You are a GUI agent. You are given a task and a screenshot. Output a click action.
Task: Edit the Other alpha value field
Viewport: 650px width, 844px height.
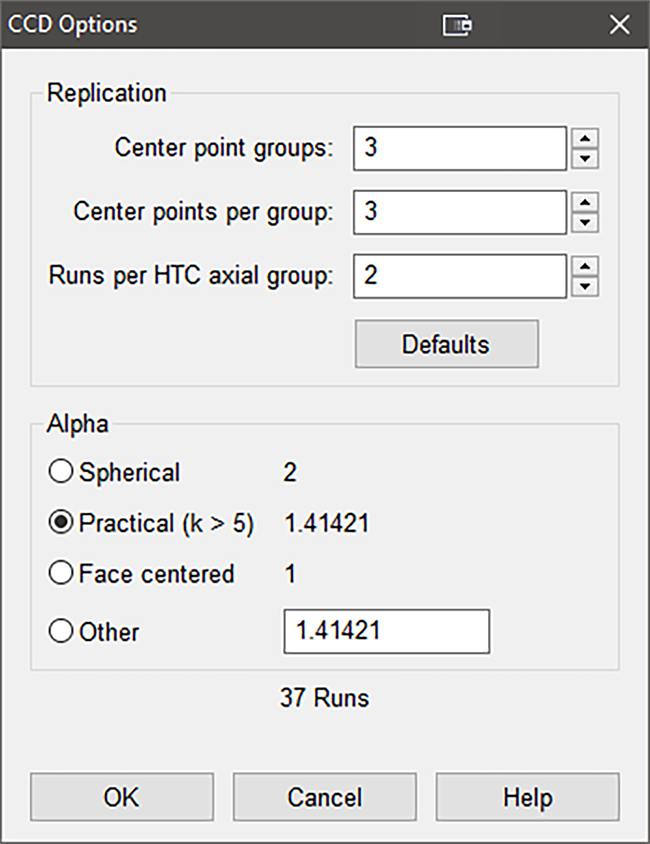386,632
